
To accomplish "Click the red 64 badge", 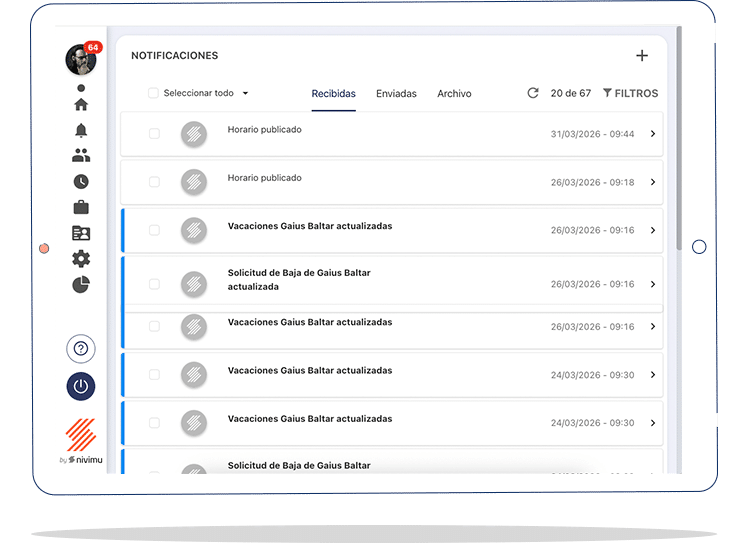I will (x=93, y=47).
